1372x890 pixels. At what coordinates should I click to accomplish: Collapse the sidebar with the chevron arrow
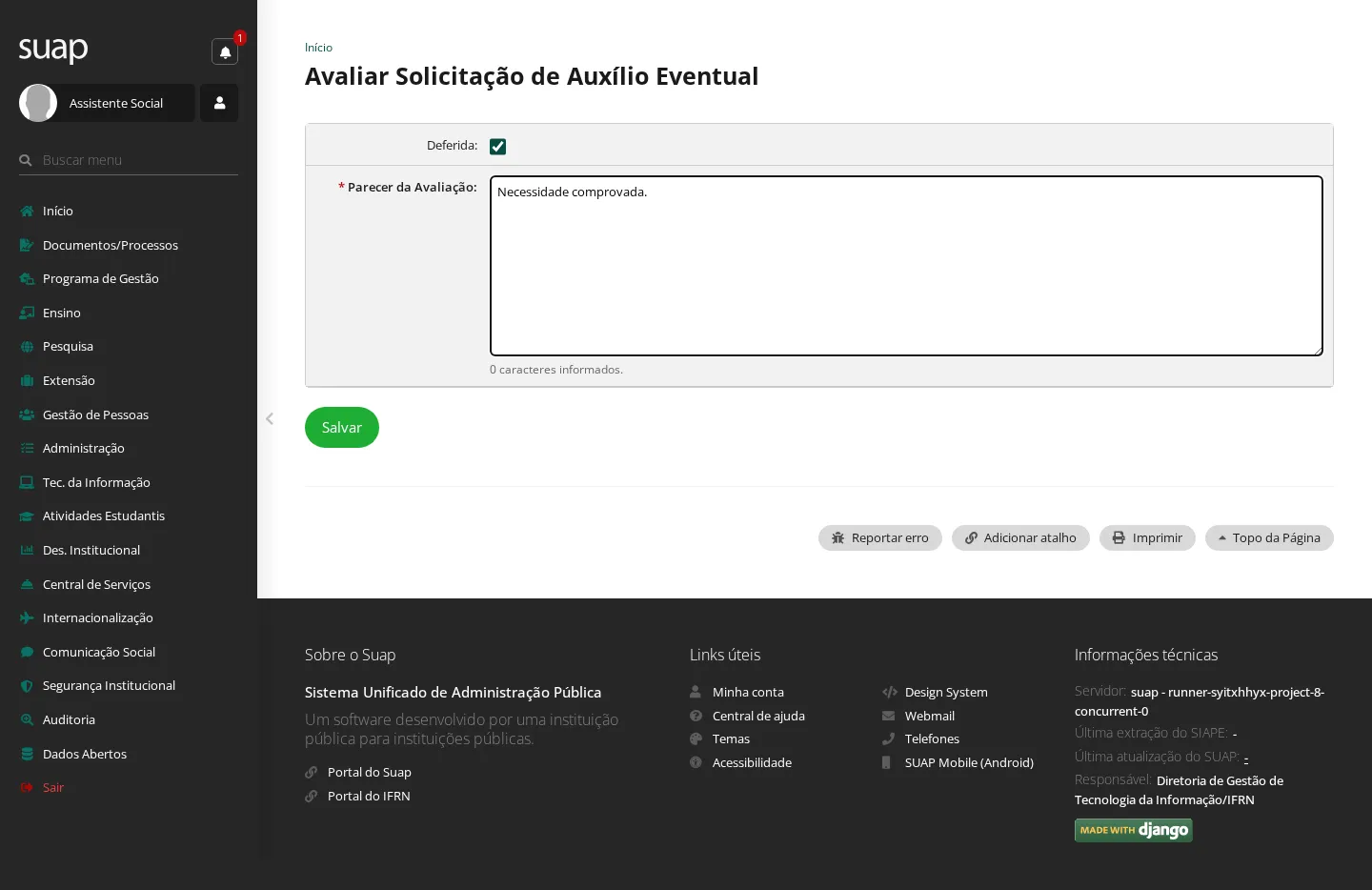point(270,418)
